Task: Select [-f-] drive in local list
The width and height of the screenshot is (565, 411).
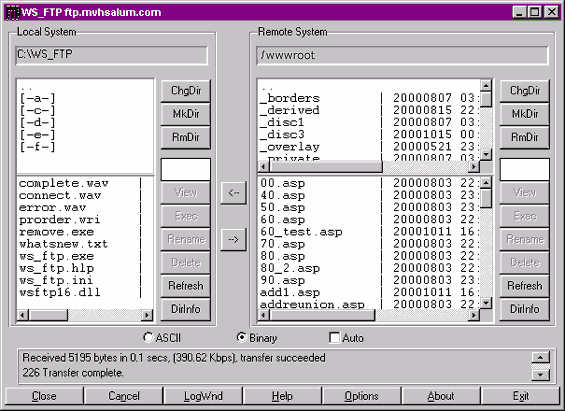Action: tap(37, 147)
